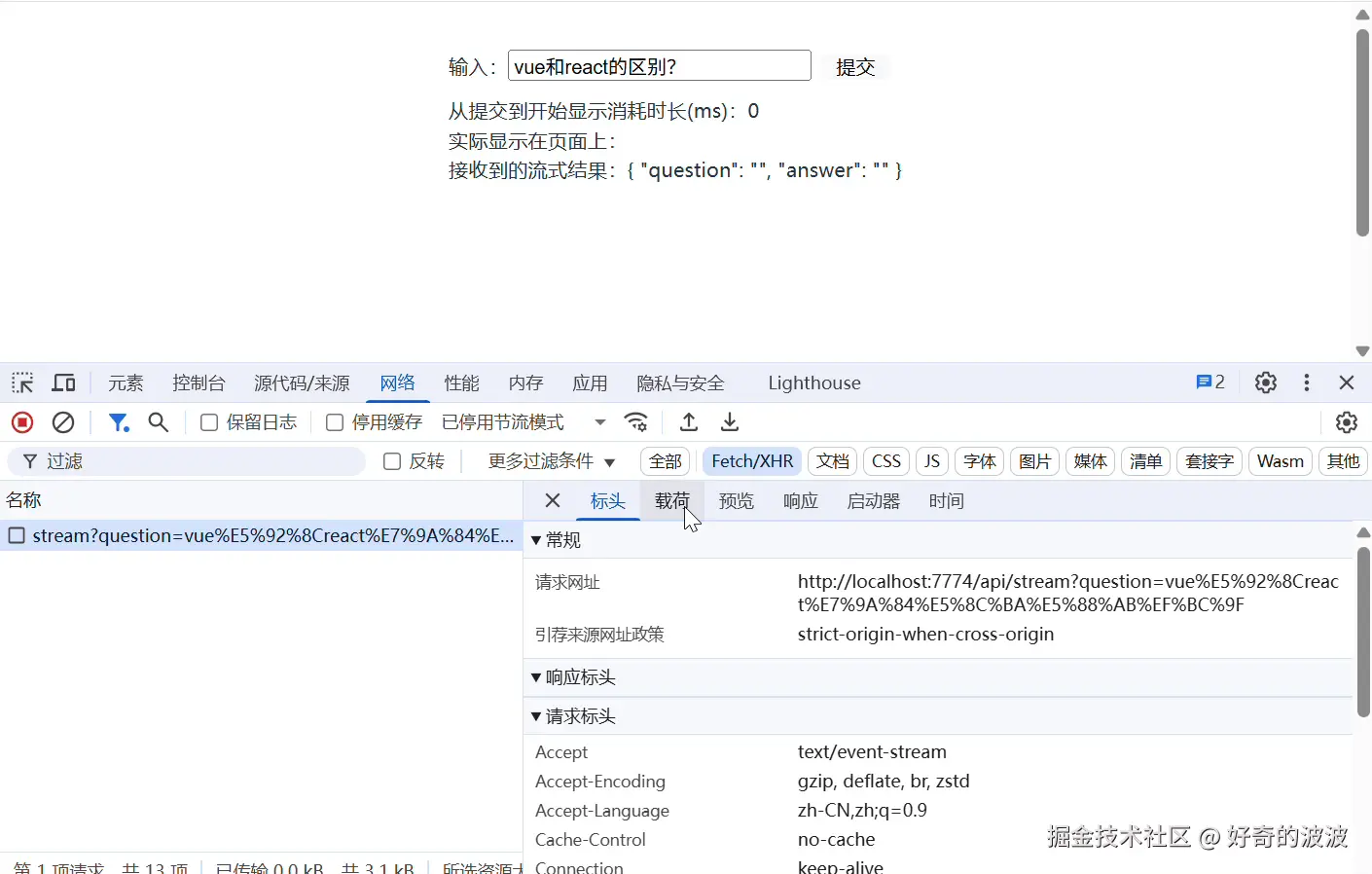
Task: Enable the 保留日志 checkbox
Action: [209, 422]
